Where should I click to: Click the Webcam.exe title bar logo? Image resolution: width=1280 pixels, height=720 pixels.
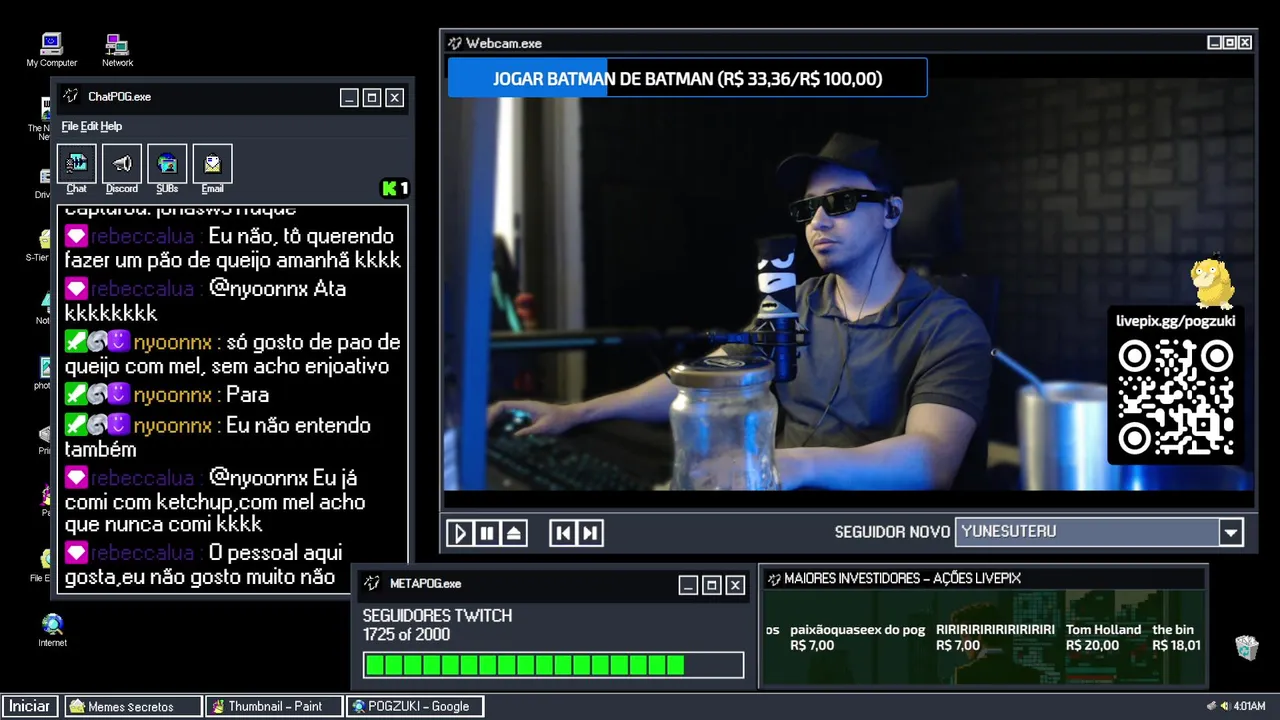point(455,43)
